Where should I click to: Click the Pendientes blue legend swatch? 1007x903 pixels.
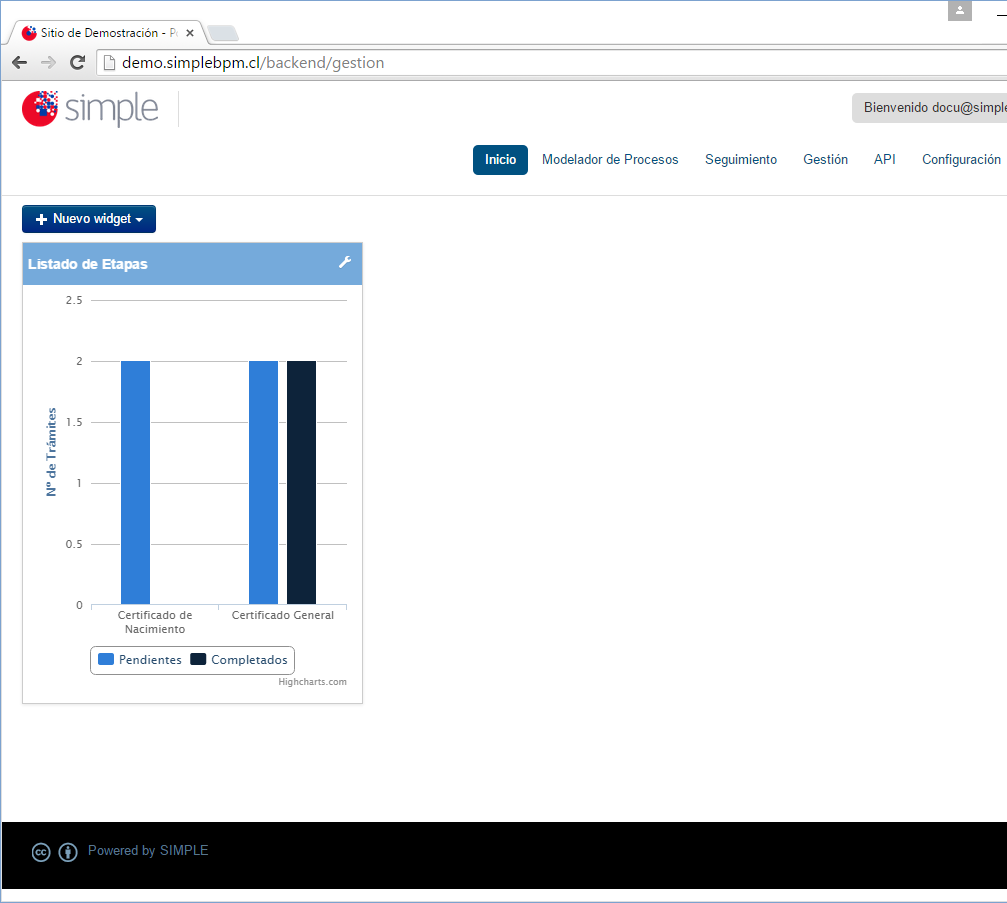tap(106, 659)
